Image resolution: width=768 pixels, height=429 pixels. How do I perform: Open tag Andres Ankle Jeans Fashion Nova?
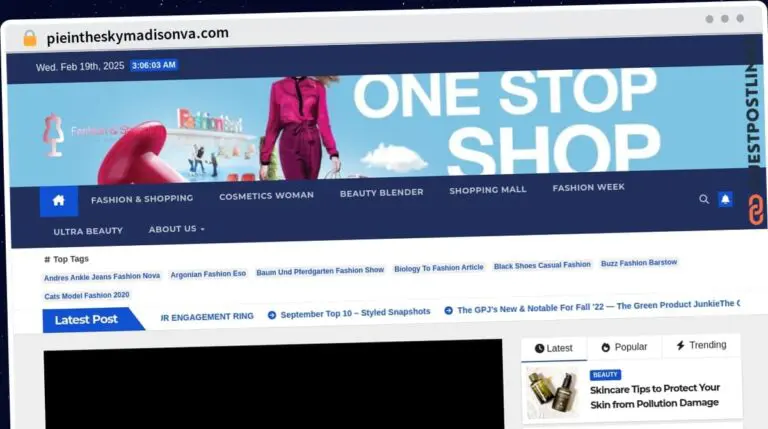(102, 277)
